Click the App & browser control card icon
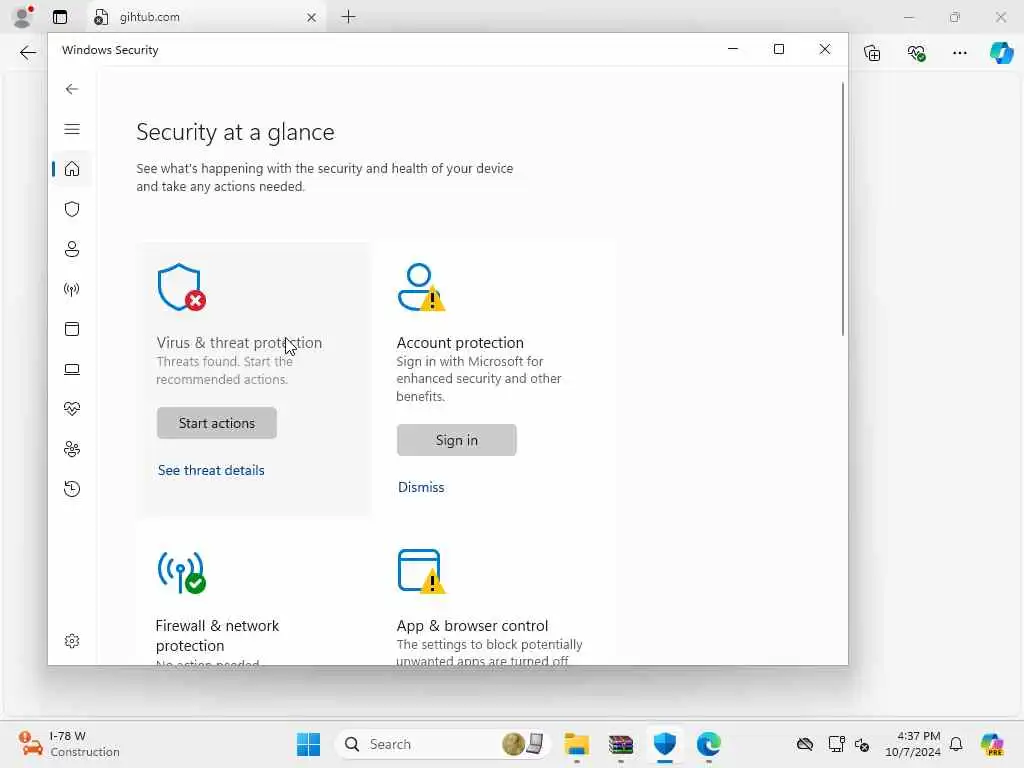 pyautogui.click(x=421, y=572)
